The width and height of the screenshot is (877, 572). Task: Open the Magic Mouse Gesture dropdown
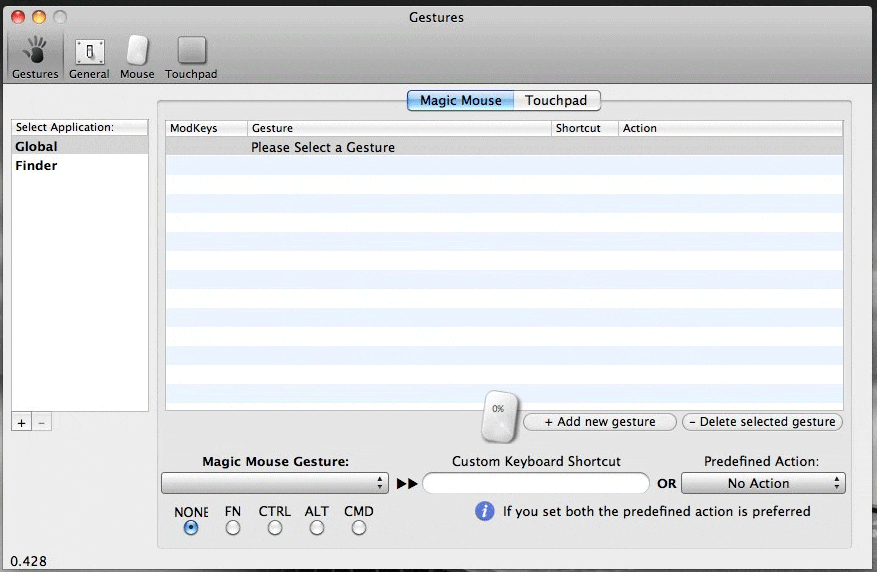coord(275,483)
